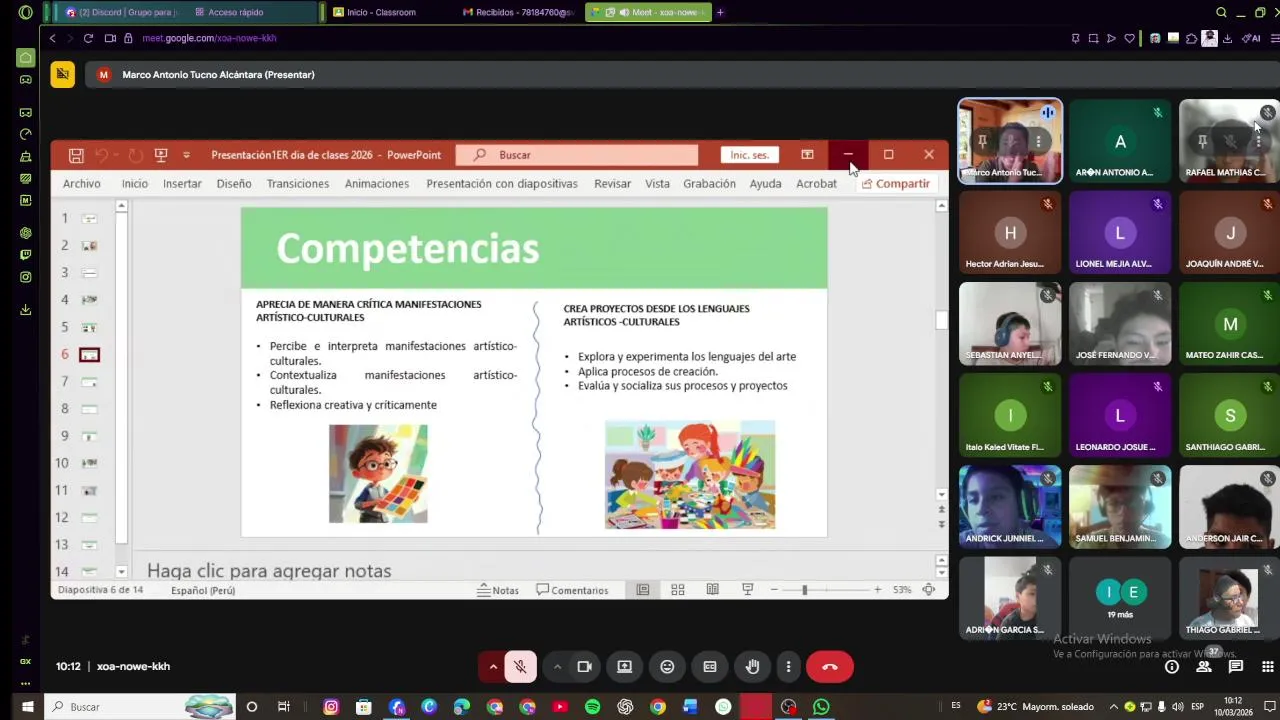This screenshot has width=1280, height=720.
Task: Select slide thumbnail 2 in the panel
Action: [x=89, y=245]
